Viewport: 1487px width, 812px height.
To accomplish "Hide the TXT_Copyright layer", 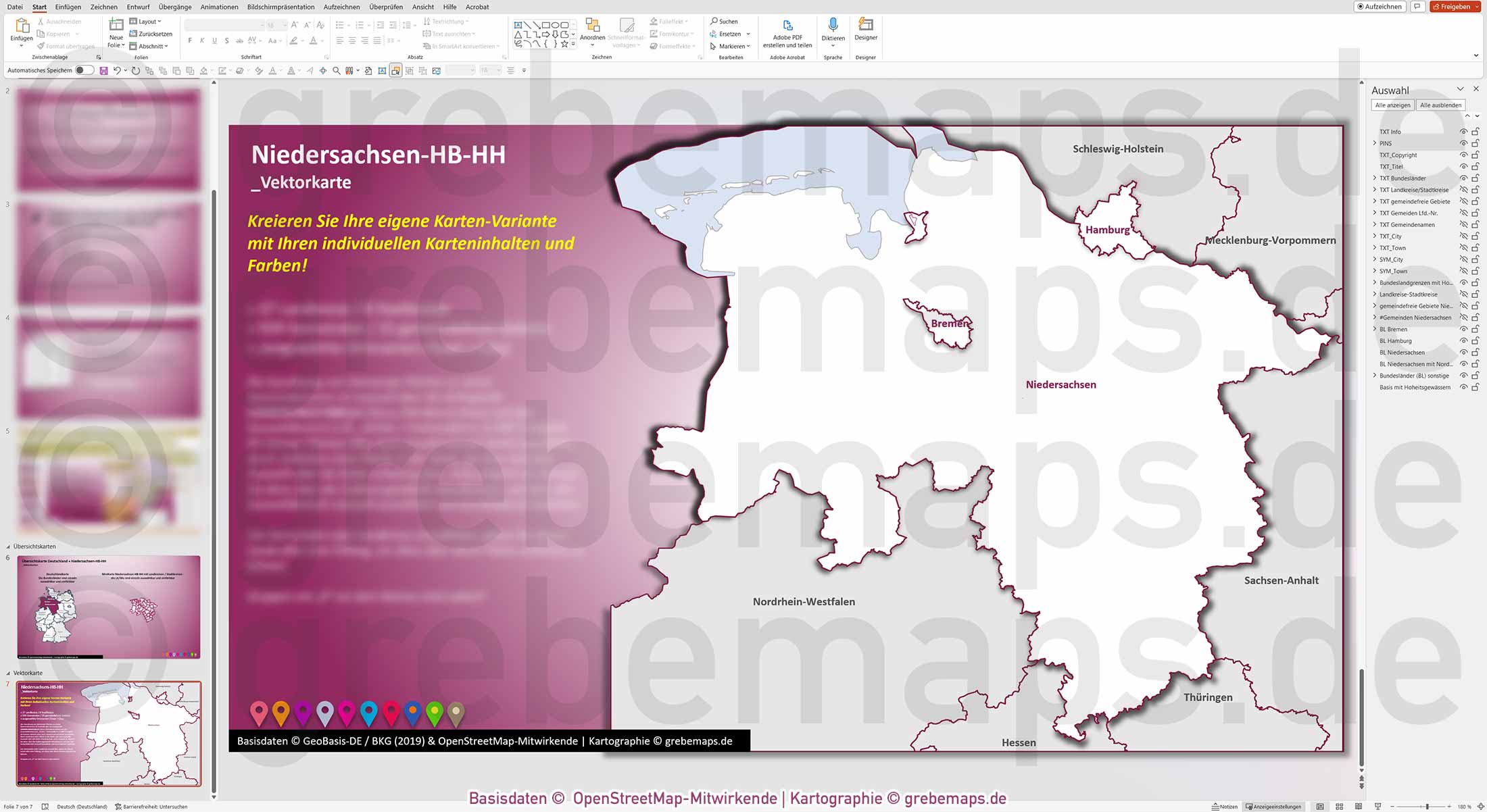I will pyautogui.click(x=1463, y=155).
